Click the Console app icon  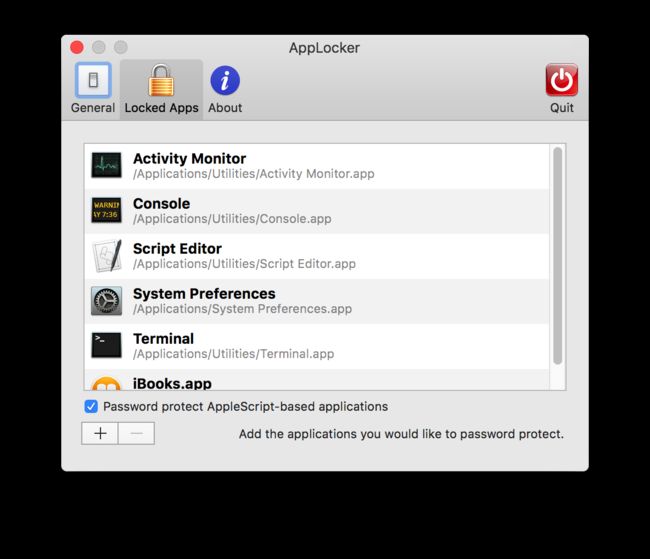pyautogui.click(x=107, y=210)
